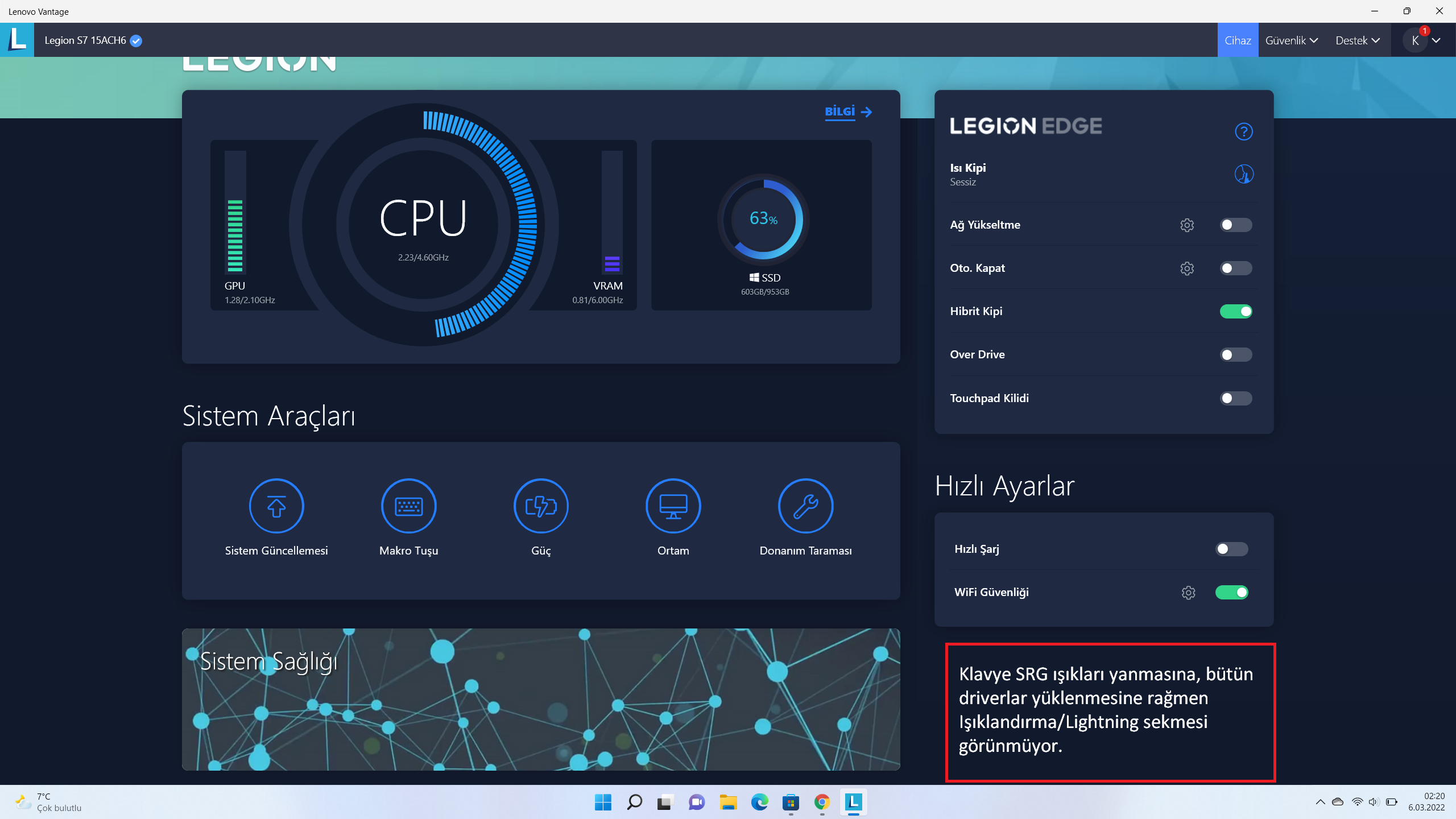Open Task View on the taskbar
The height and width of the screenshot is (819, 1456).
(665, 802)
